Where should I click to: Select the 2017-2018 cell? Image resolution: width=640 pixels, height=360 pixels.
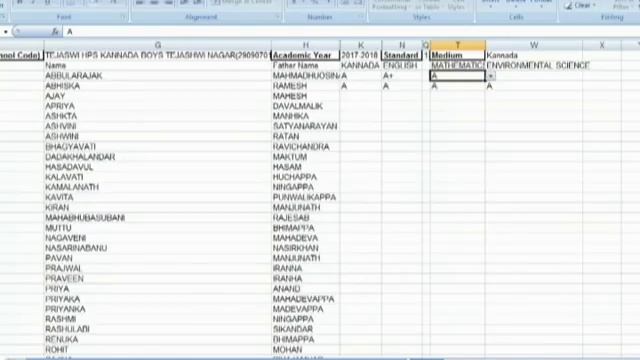(x=361, y=55)
